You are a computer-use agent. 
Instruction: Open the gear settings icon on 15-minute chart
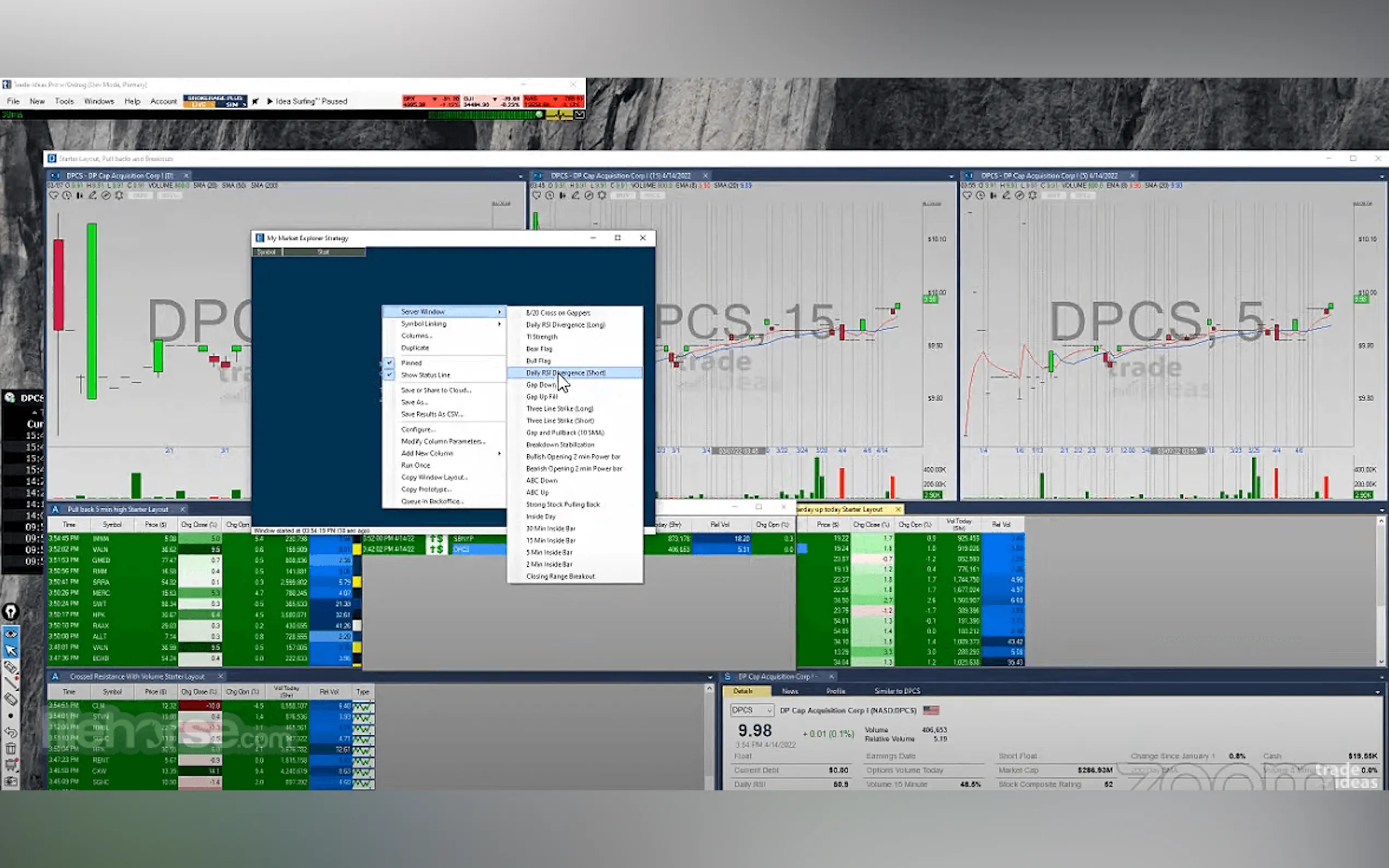(602, 196)
